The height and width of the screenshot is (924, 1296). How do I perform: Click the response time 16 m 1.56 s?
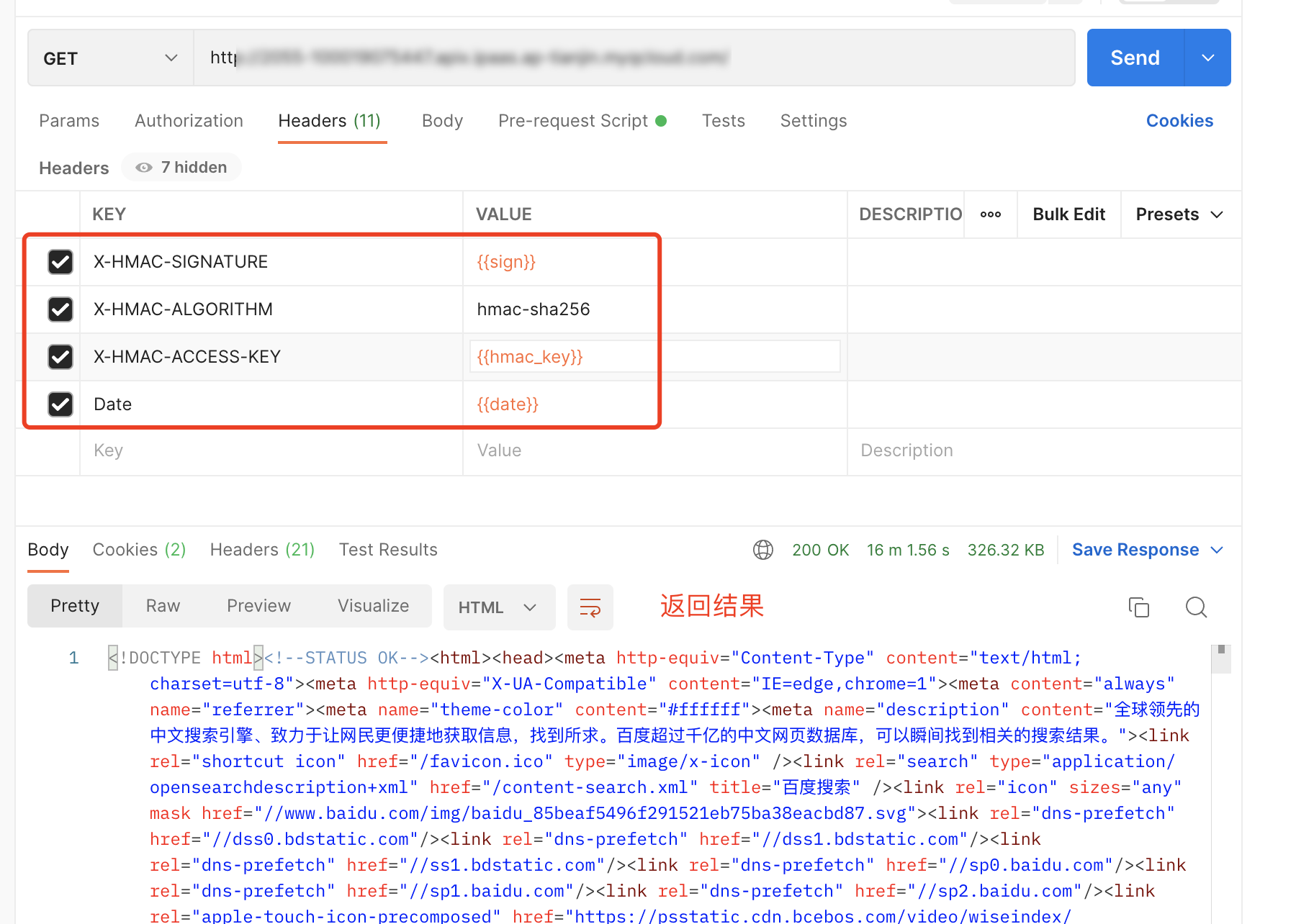pos(908,550)
